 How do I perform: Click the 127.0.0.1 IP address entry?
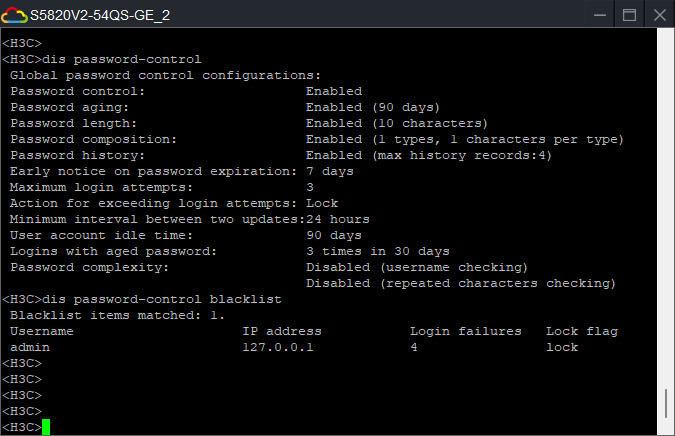(278, 347)
